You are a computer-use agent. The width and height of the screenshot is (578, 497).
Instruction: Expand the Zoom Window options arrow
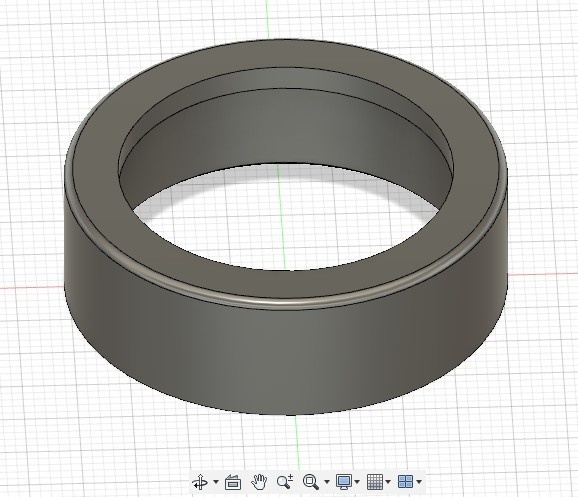pos(327,482)
